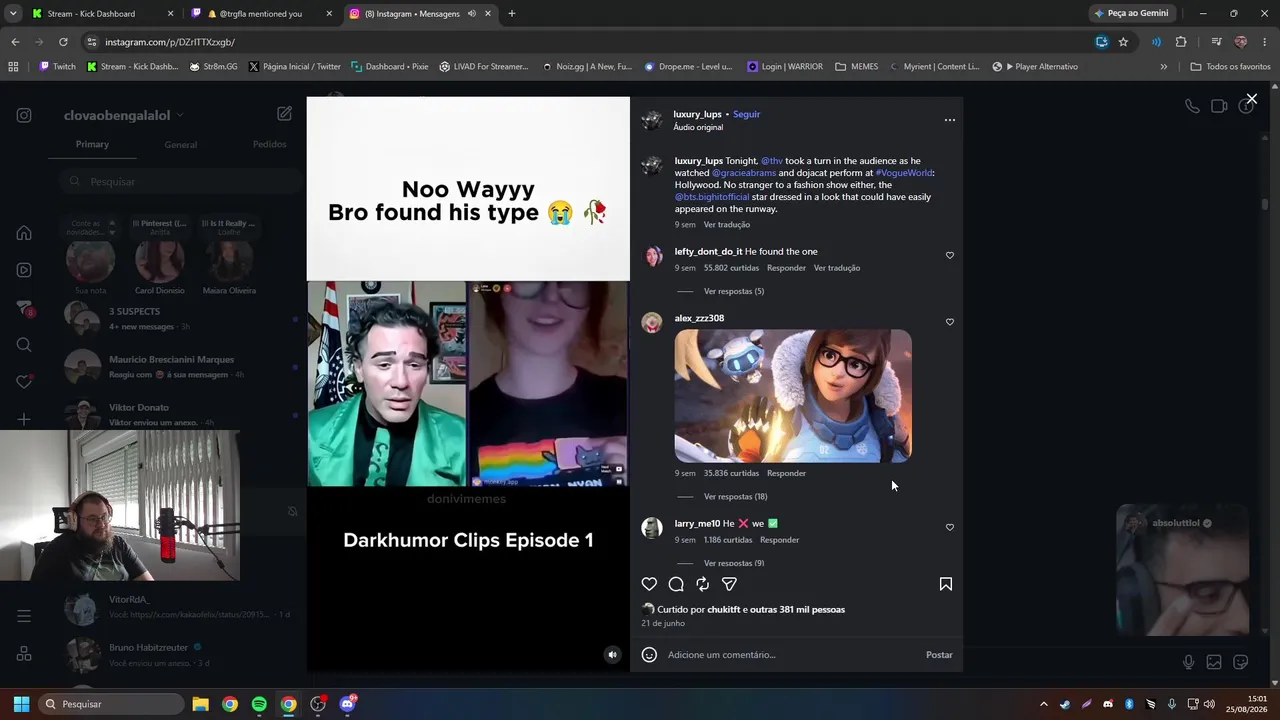This screenshot has height=720, width=1280.
Task: Switch to the Stream - Kick Dashboard tab
Action: tap(103, 14)
